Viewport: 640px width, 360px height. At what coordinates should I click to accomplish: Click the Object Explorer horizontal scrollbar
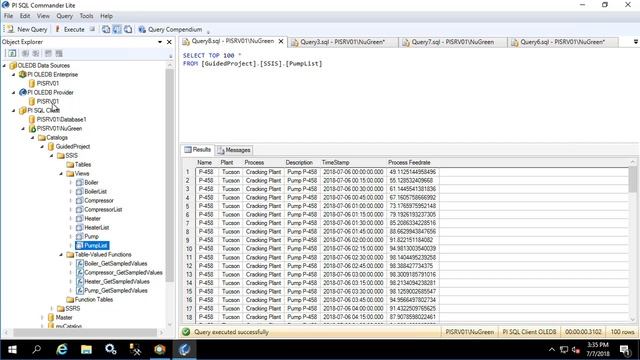click(x=85, y=332)
